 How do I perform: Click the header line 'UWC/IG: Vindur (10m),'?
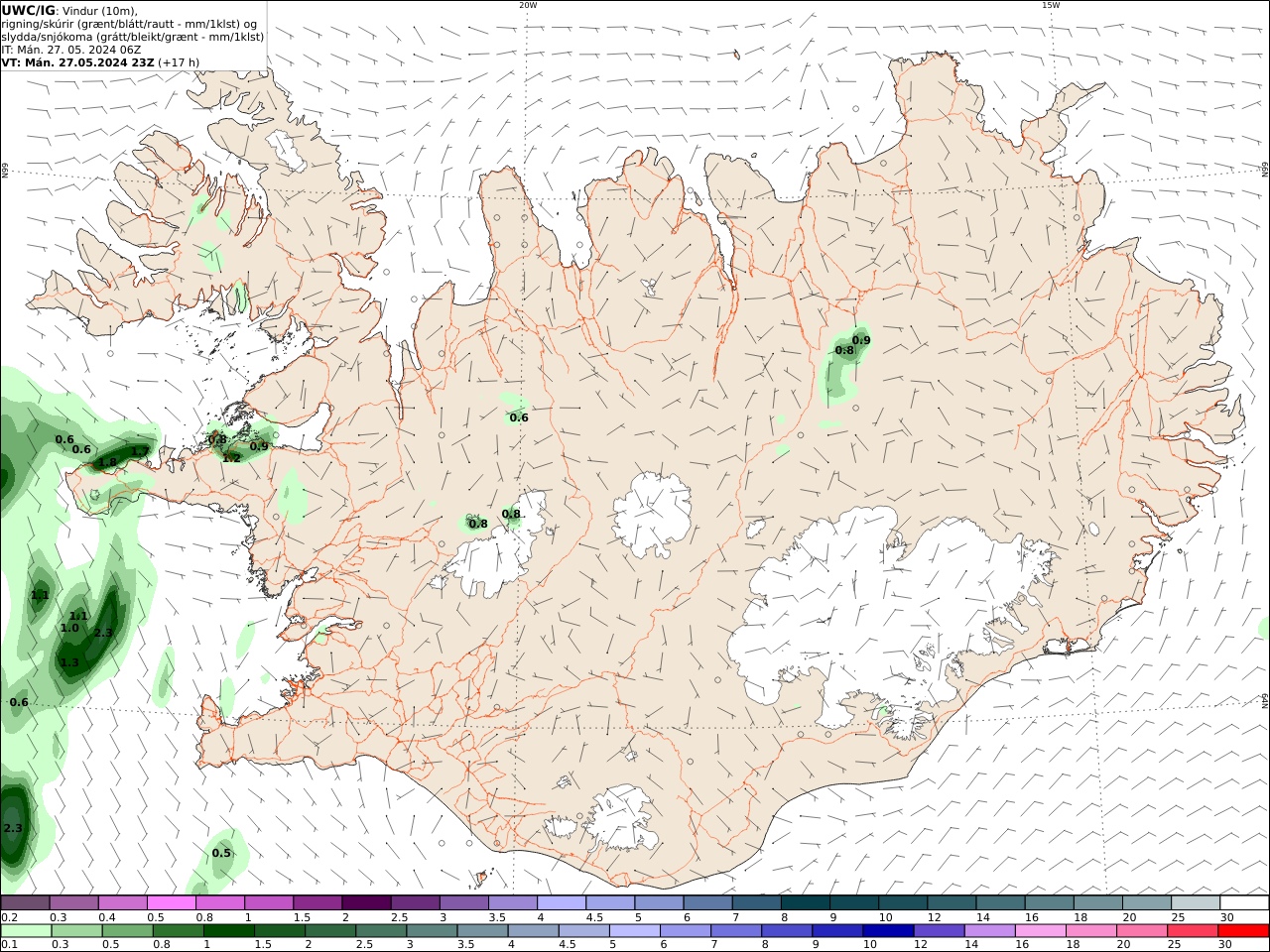69,11
